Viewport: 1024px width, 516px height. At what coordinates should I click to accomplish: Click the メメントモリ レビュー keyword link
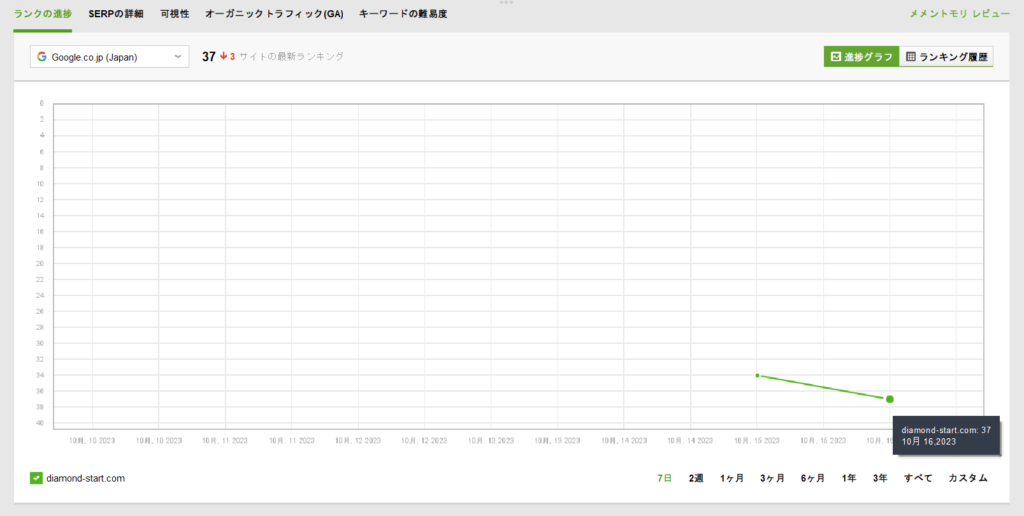tap(960, 14)
